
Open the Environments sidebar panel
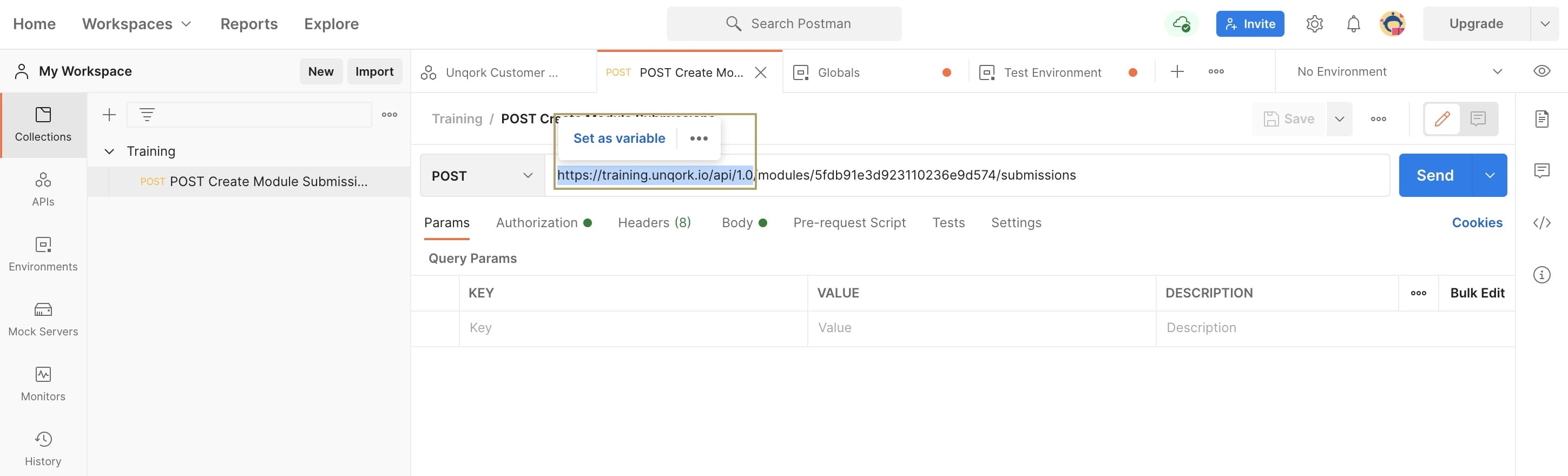[43, 254]
